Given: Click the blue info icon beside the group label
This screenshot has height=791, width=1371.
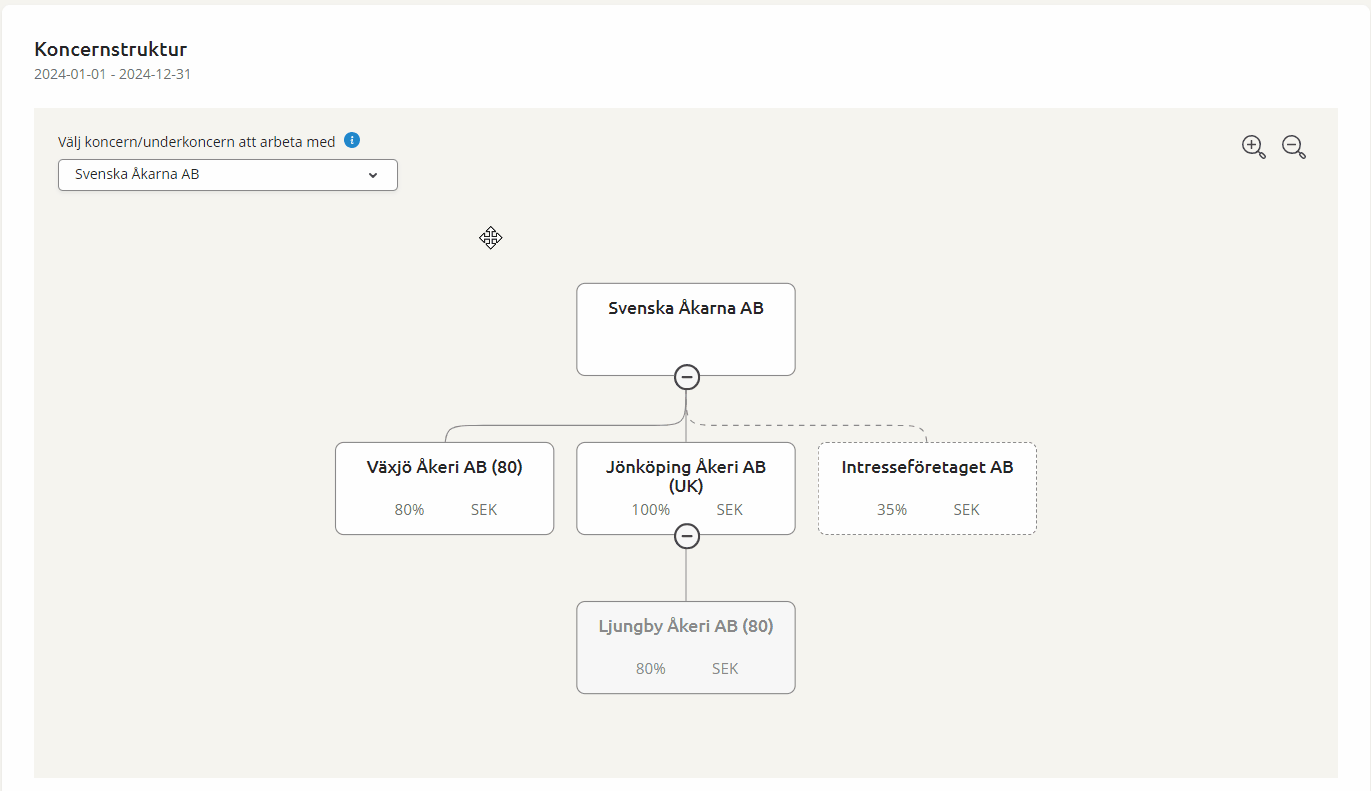Looking at the screenshot, I should (x=352, y=141).
